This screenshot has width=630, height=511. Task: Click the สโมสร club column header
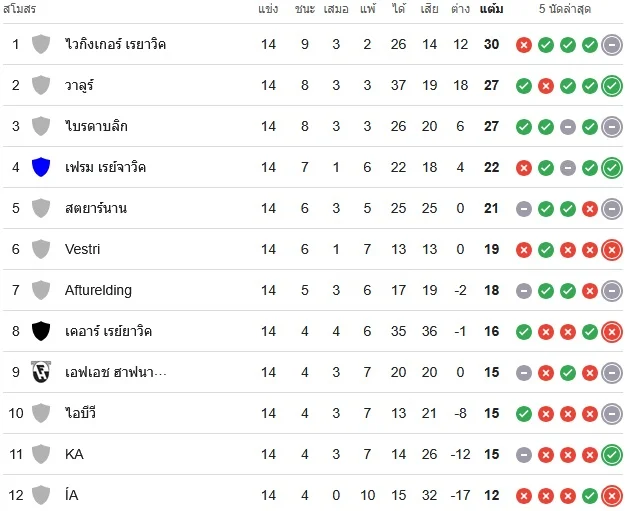click(20, 9)
